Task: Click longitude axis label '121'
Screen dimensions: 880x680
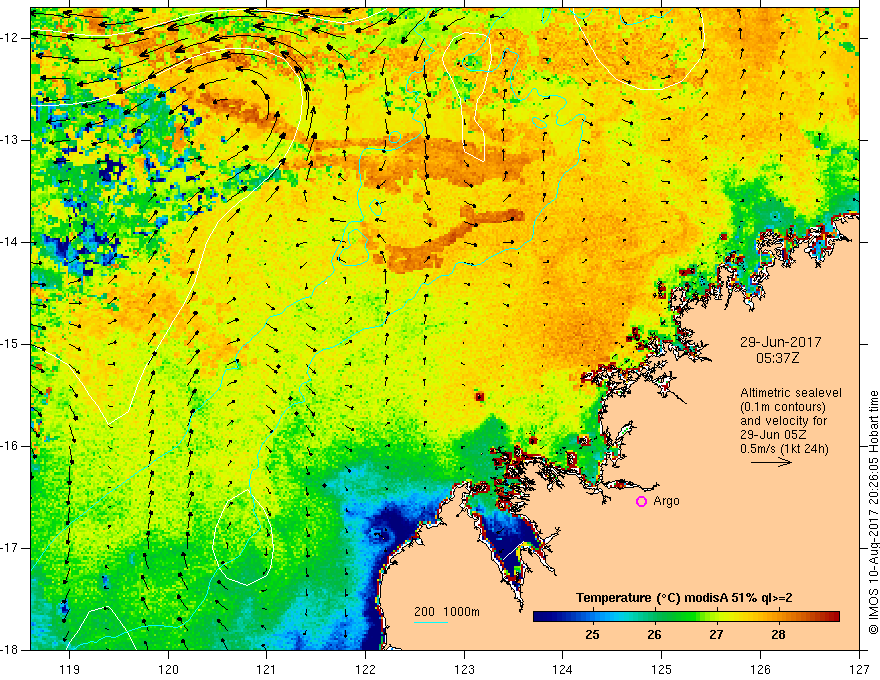Action: [267, 669]
